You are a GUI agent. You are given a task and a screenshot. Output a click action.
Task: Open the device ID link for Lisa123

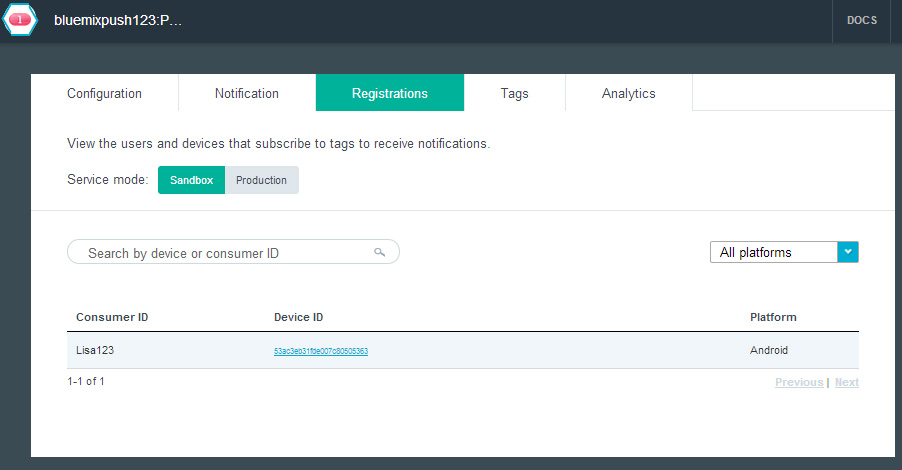tap(320, 351)
